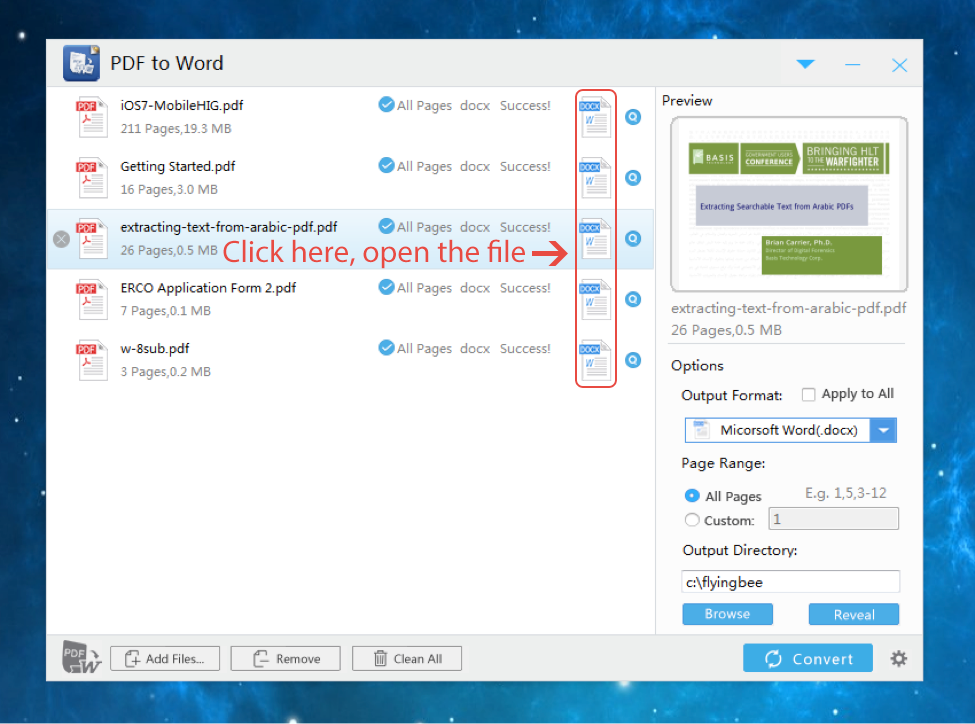Click the PDF to Word app logo in title bar

point(81,63)
